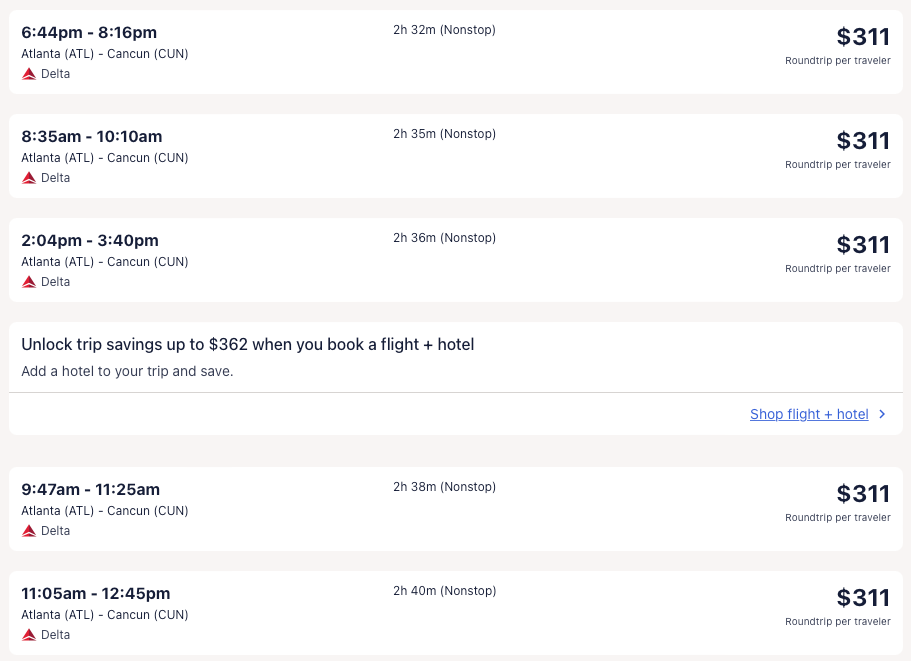Click the Delta logo on the 6:44pm flight
The height and width of the screenshot is (661, 911).
(29, 74)
